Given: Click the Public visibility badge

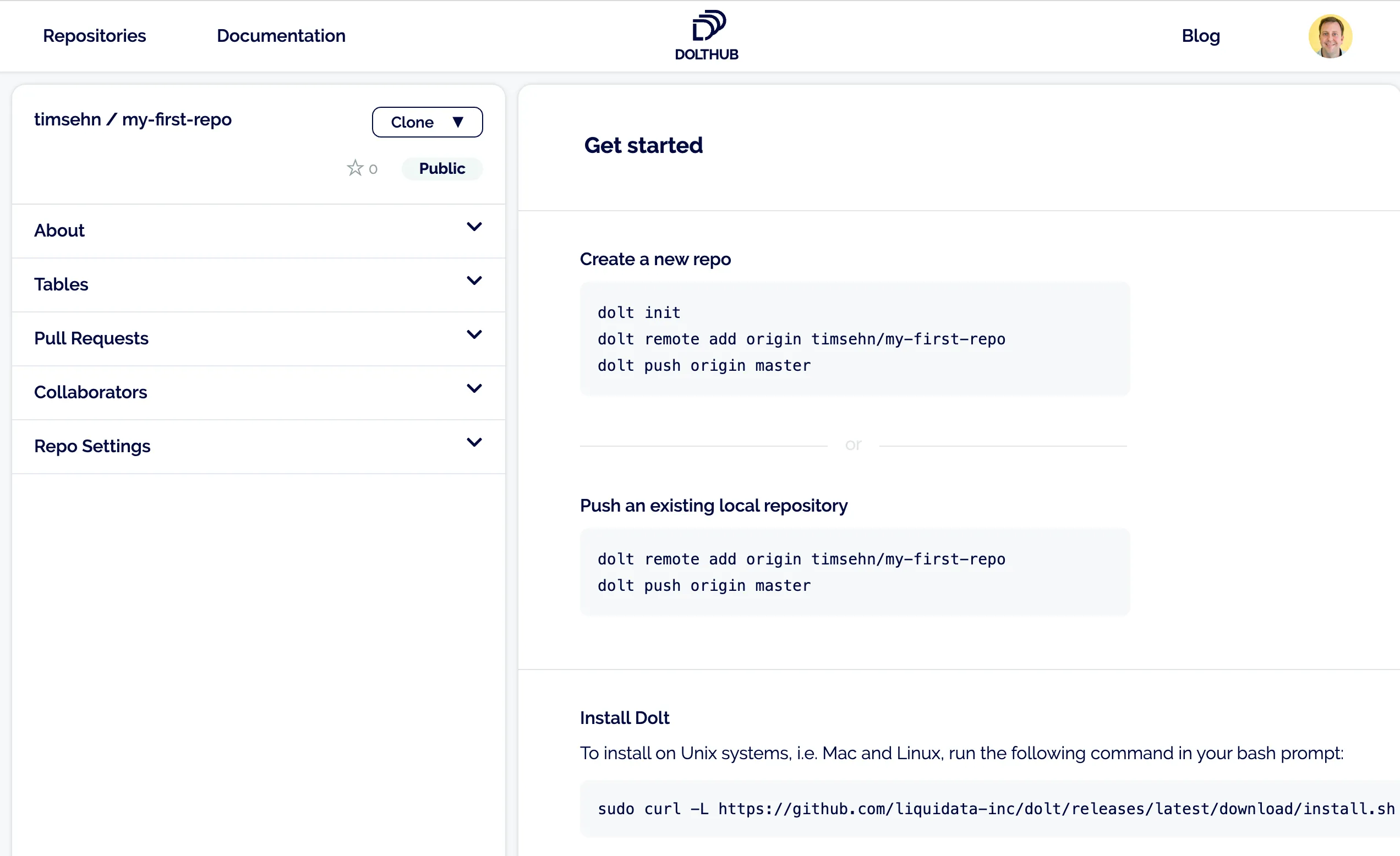Looking at the screenshot, I should click(441, 168).
